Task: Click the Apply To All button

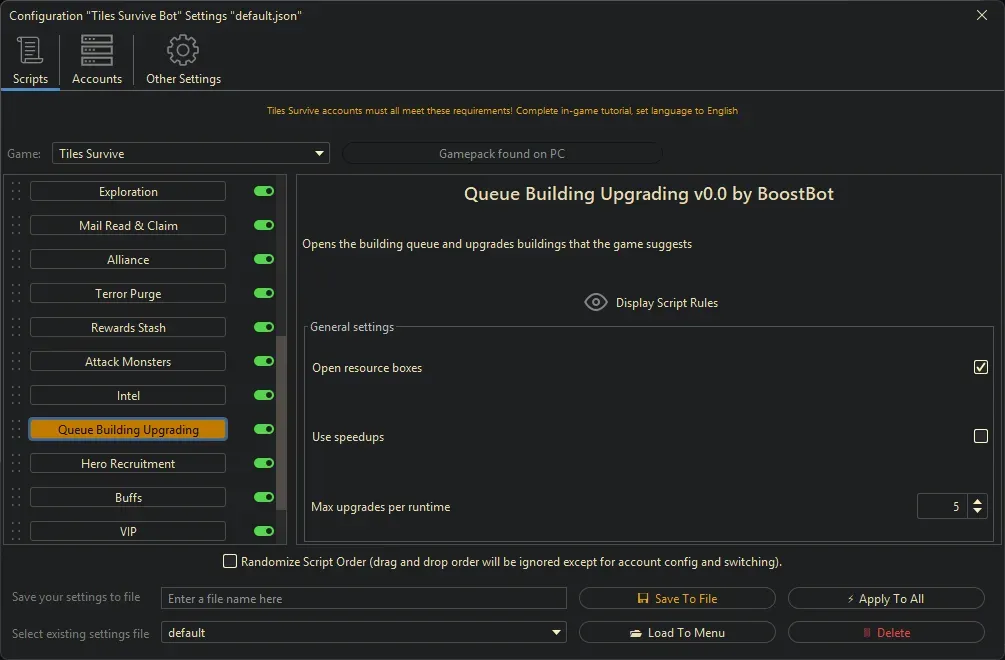Action: coord(886,599)
